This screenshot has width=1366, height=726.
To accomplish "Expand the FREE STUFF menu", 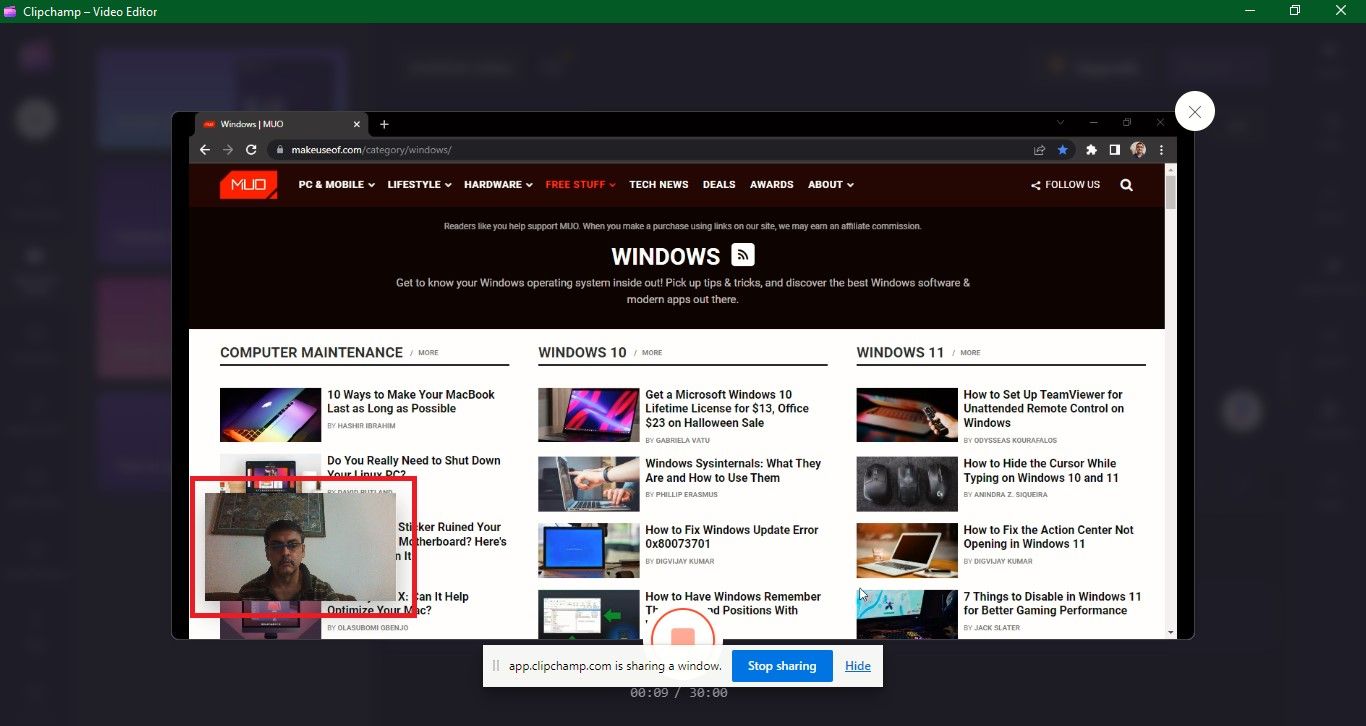I will 580,185.
